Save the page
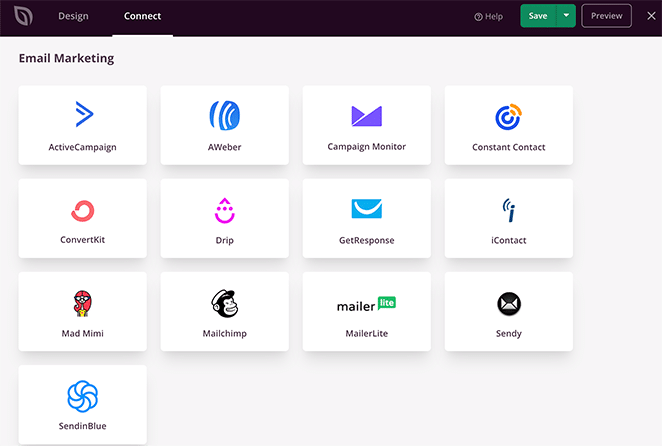Image resolution: width=662 pixels, height=446 pixels. (538, 16)
